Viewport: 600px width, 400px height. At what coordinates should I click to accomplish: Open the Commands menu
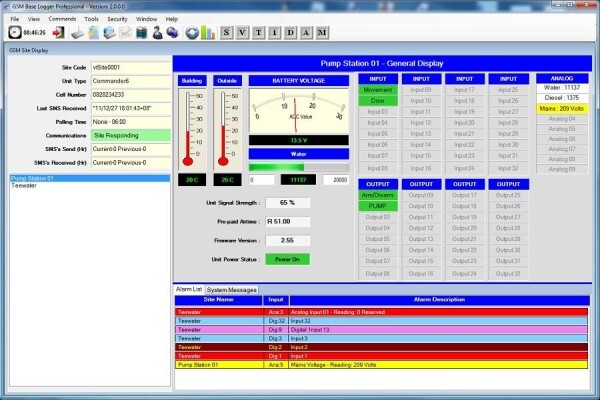click(x=62, y=19)
